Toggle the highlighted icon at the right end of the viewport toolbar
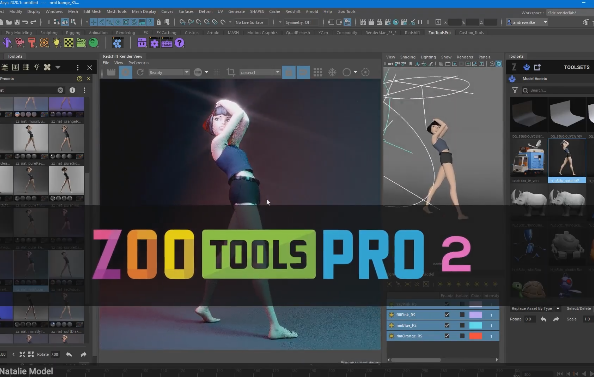Image resolution: width=594 pixels, height=377 pixels. [499, 64]
